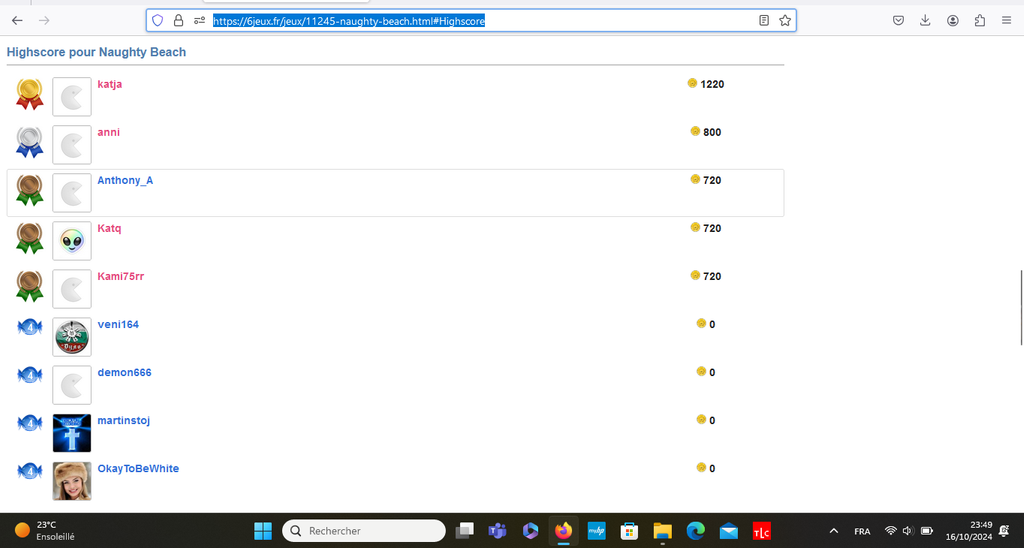This screenshot has width=1024, height=548.
Task: Open the Firefox downloads panel
Action: 925,20
